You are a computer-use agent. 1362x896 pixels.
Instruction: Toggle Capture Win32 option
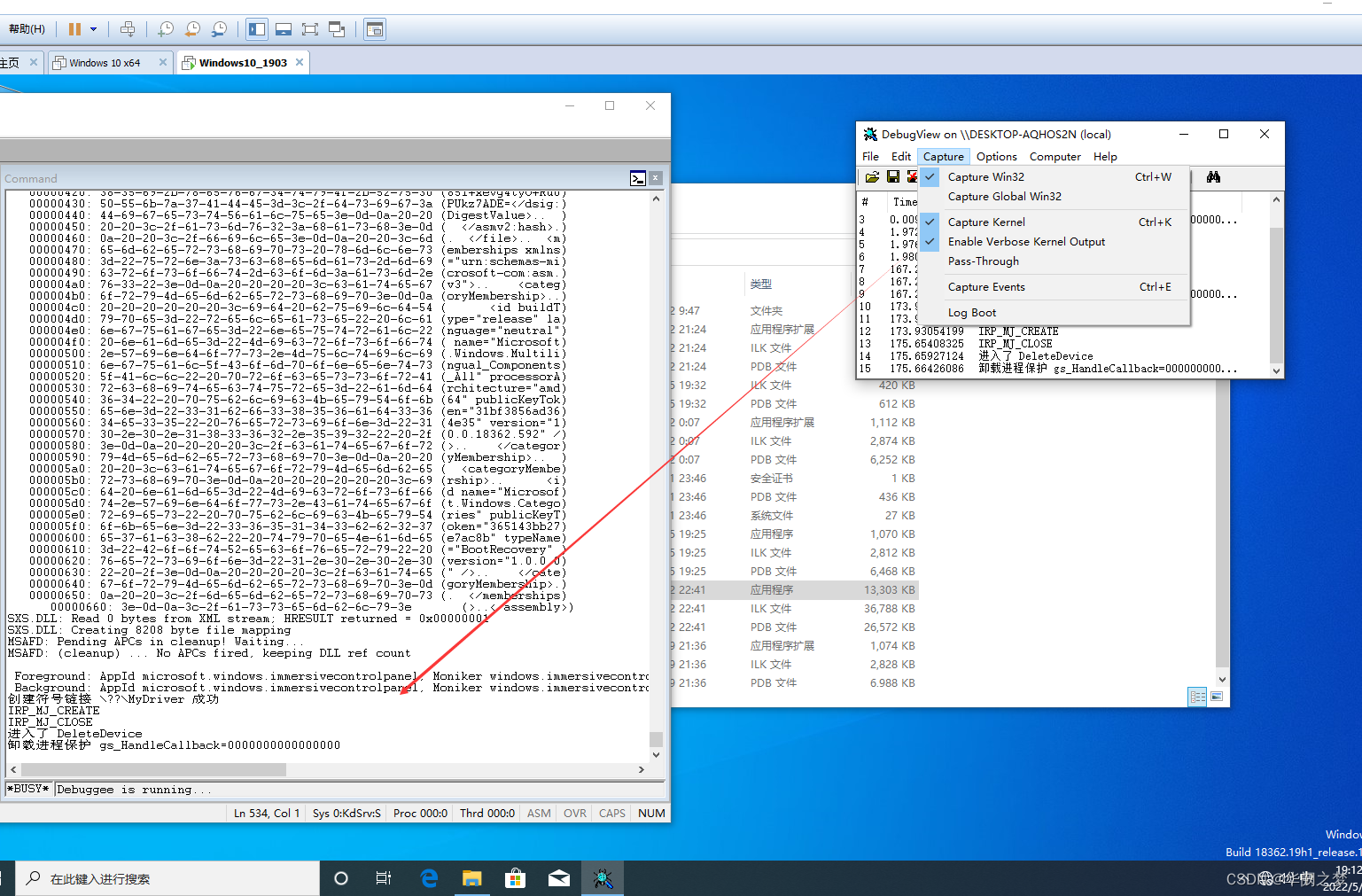coord(1054,176)
